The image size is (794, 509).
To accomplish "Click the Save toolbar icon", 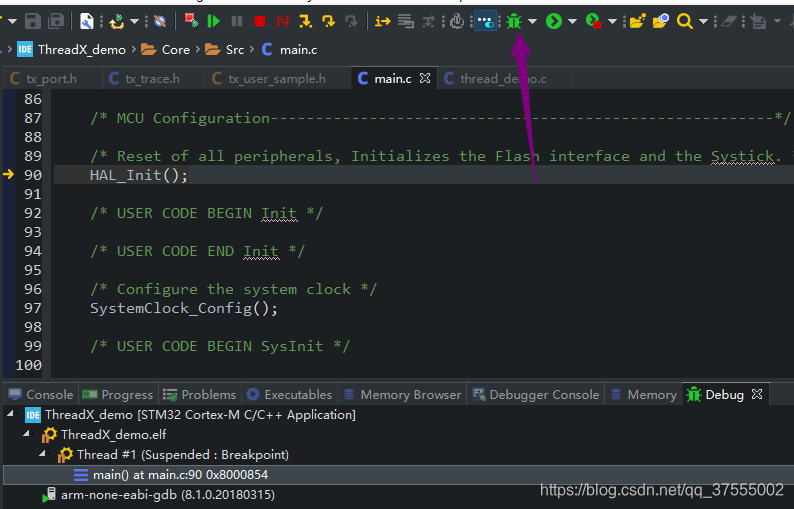I will coord(33,21).
